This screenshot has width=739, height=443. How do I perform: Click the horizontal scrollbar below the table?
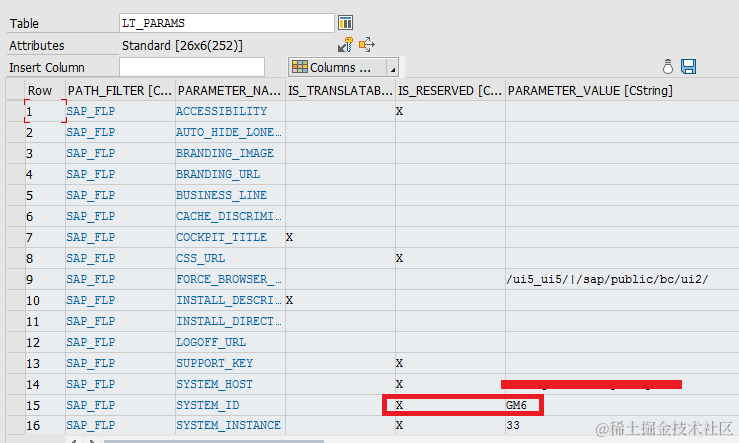click(213, 441)
